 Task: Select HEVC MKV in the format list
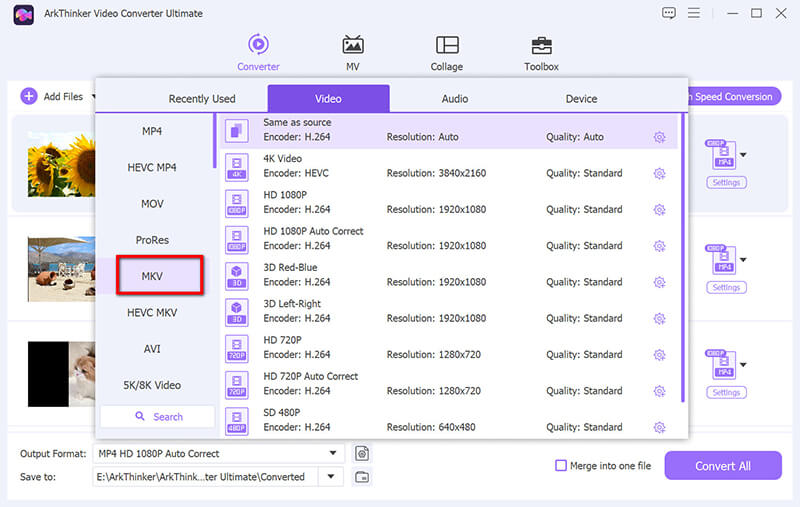click(x=152, y=313)
